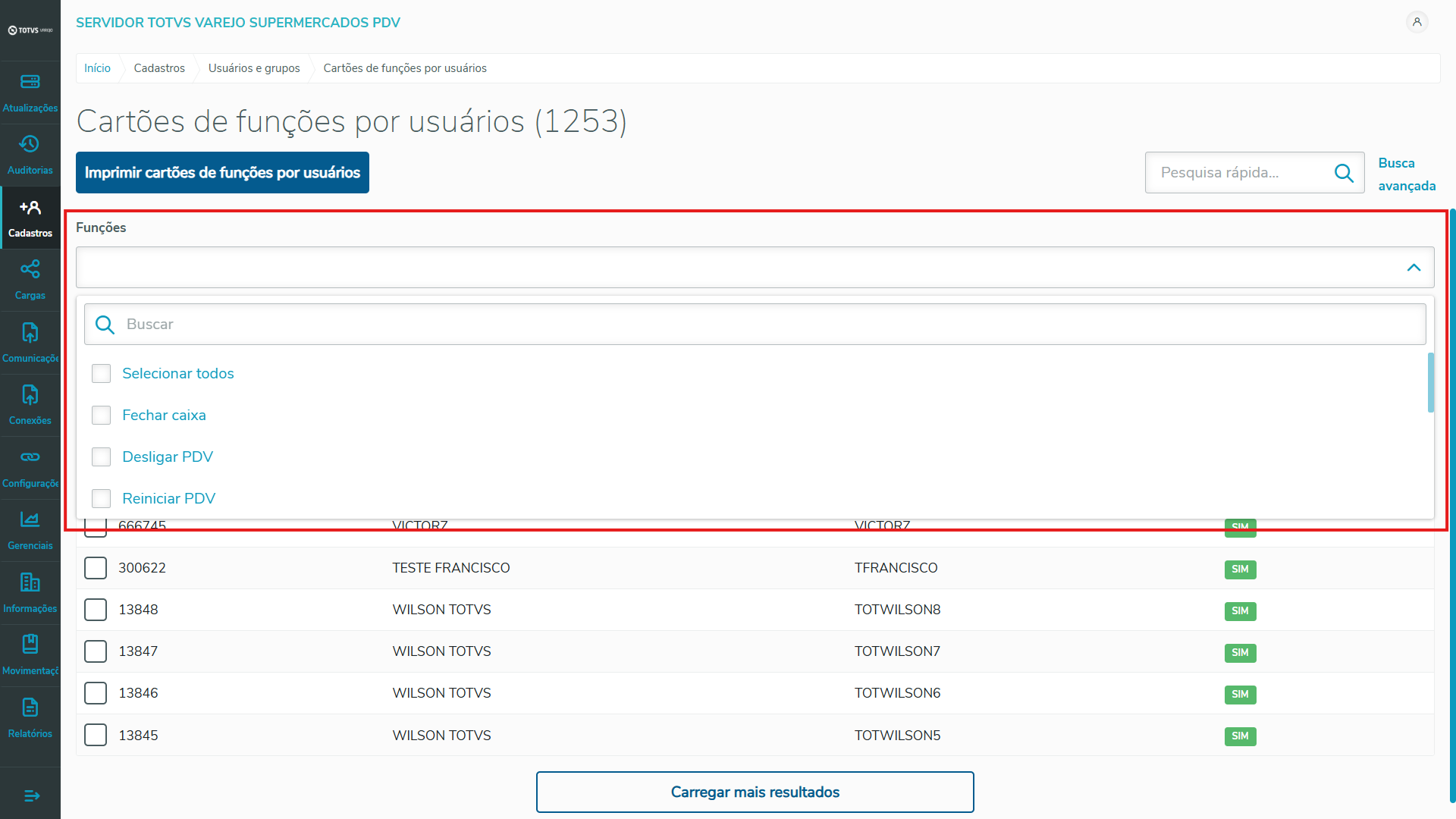Expand sidebar with bottom arrow icon
Image resolution: width=1456 pixels, height=819 pixels.
(x=31, y=795)
